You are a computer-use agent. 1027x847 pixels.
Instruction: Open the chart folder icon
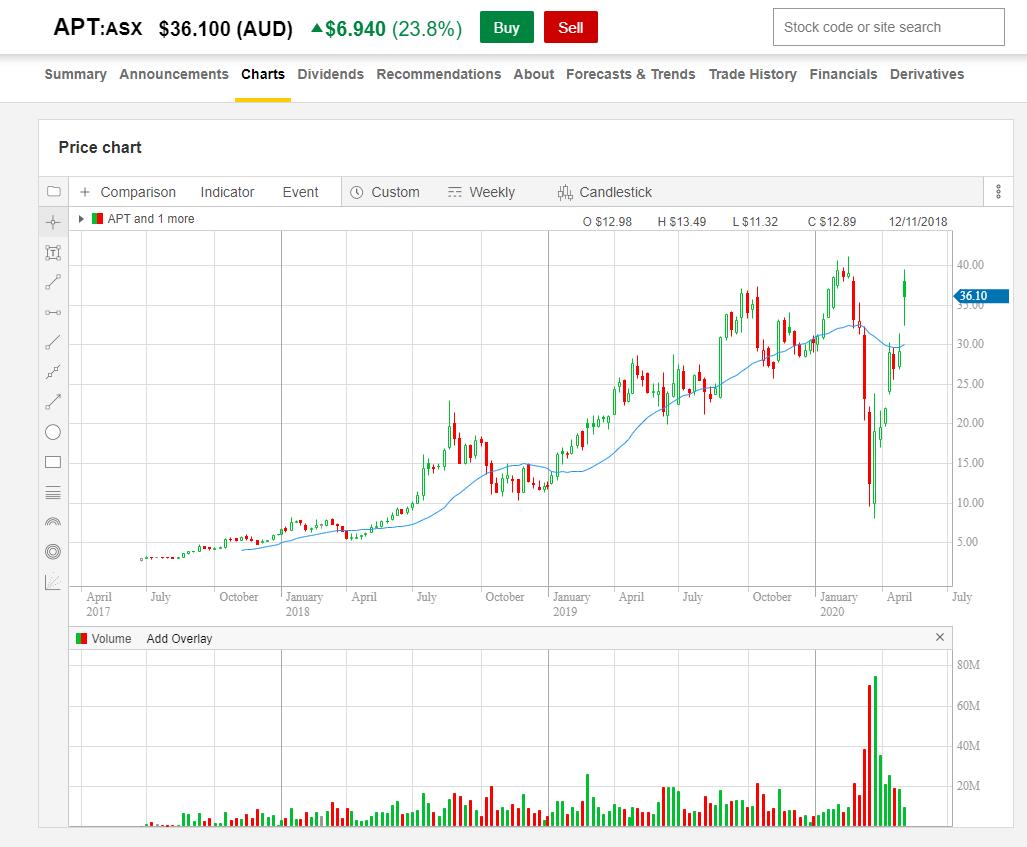[x=54, y=191]
